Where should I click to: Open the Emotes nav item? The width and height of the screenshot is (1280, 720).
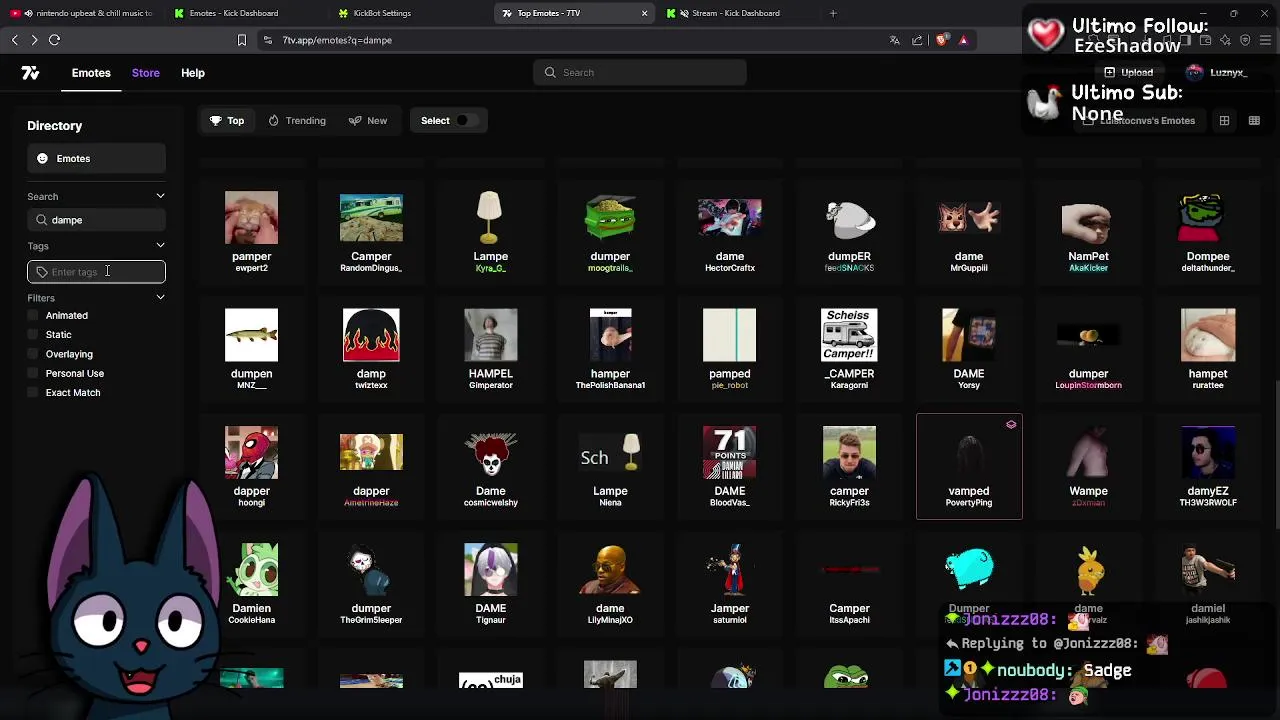click(x=91, y=73)
